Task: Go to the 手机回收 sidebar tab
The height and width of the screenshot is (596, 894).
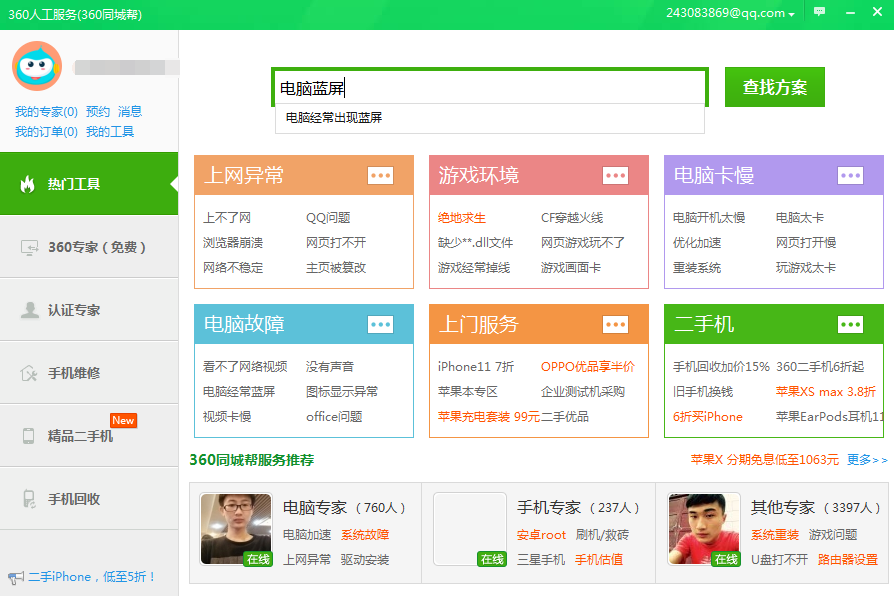Action: [x=74, y=499]
